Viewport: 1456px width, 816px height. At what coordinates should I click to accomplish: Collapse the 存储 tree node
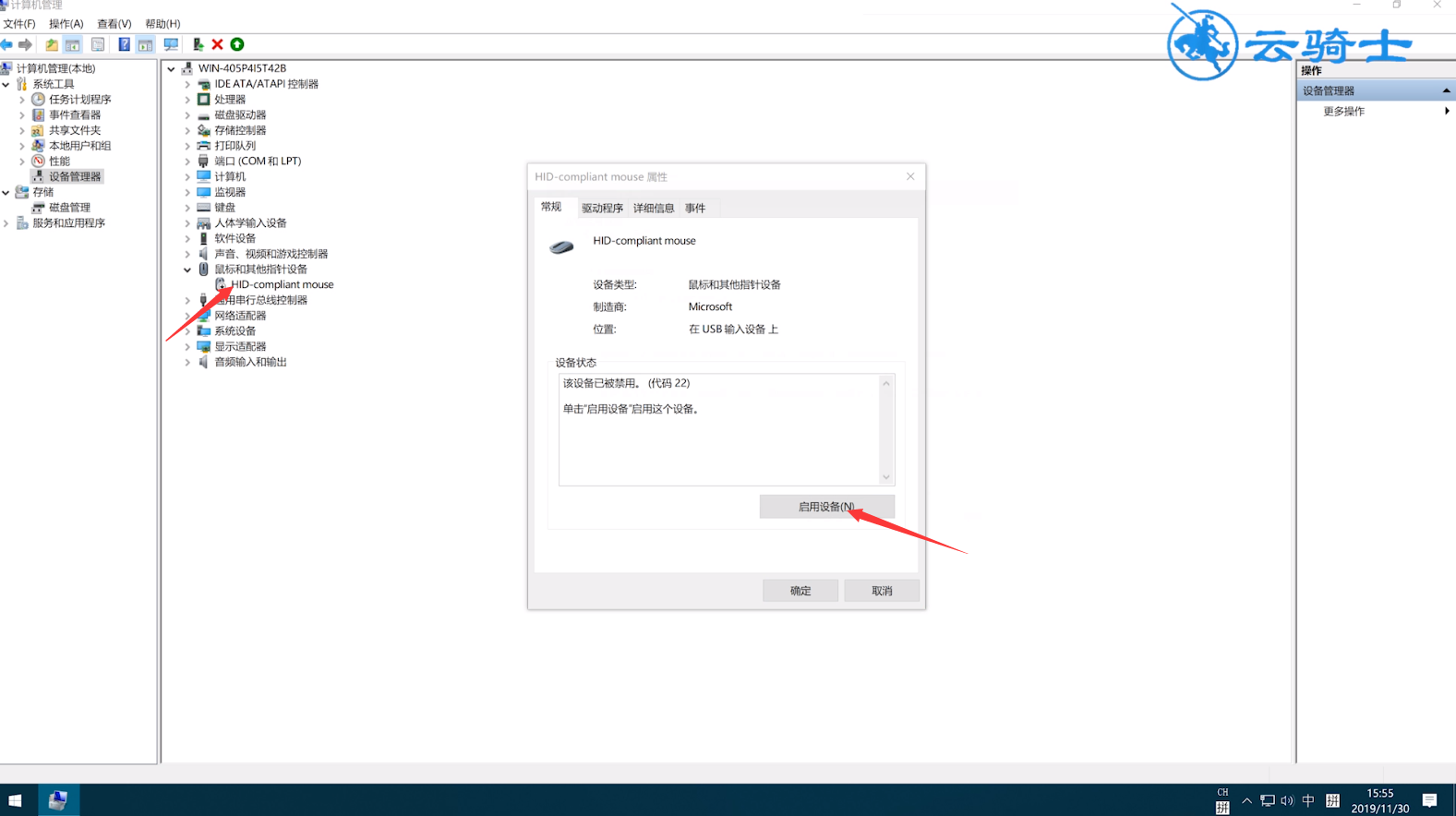(6, 192)
